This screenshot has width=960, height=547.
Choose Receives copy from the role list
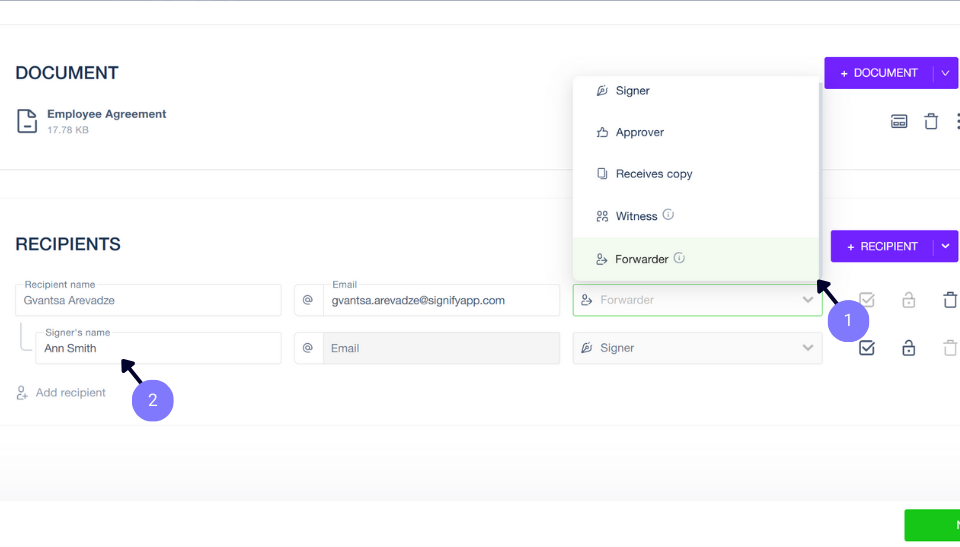point(696,174)
